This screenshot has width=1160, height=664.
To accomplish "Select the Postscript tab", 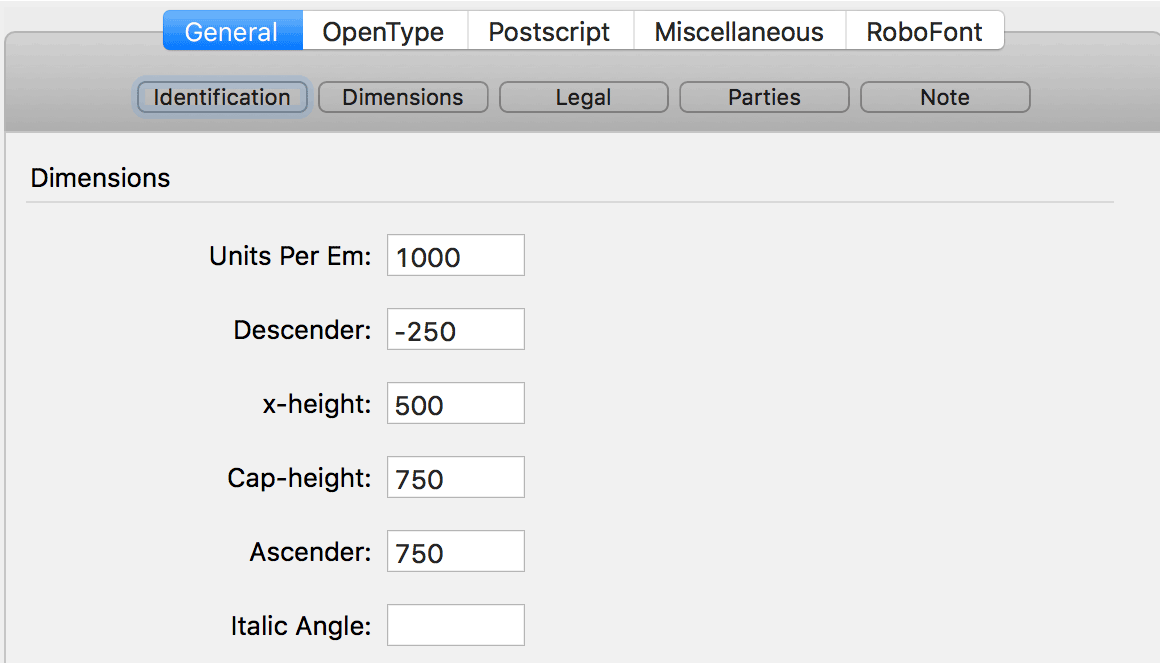I will point(549,31).
